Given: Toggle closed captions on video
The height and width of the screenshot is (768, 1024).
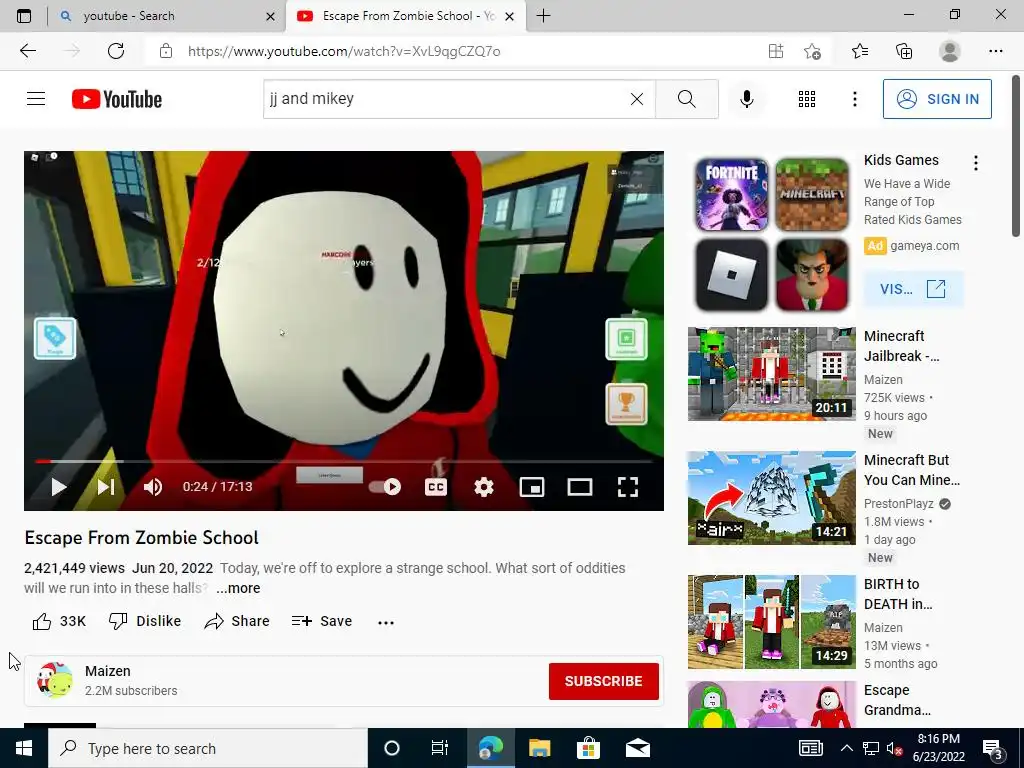Looking at the screenshot, I should pos(436,487).
